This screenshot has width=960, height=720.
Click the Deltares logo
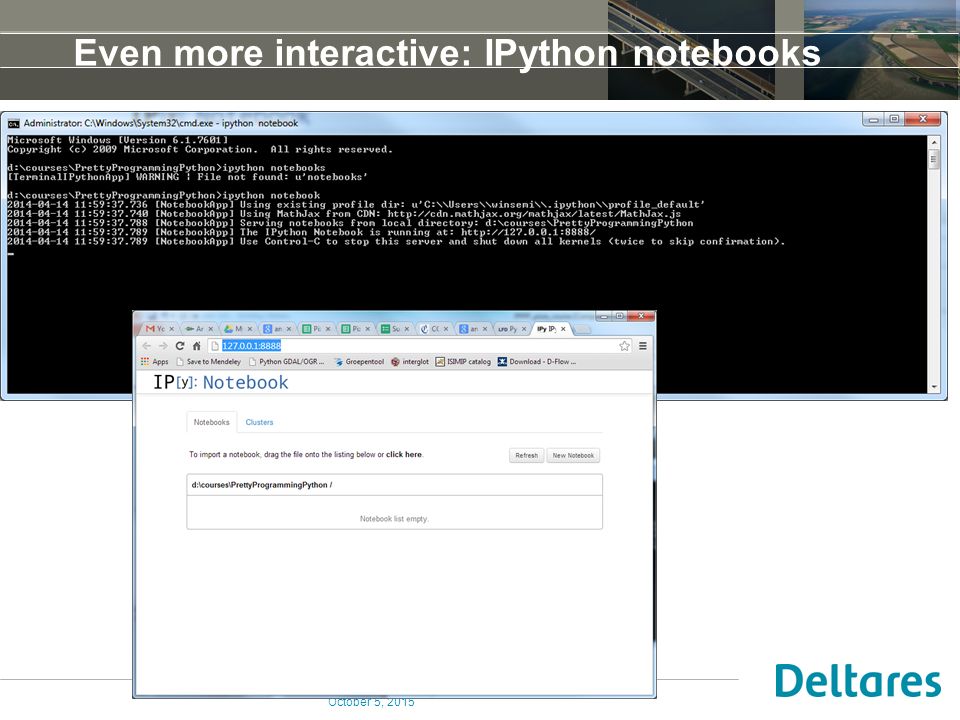click(x=858, y=680)
